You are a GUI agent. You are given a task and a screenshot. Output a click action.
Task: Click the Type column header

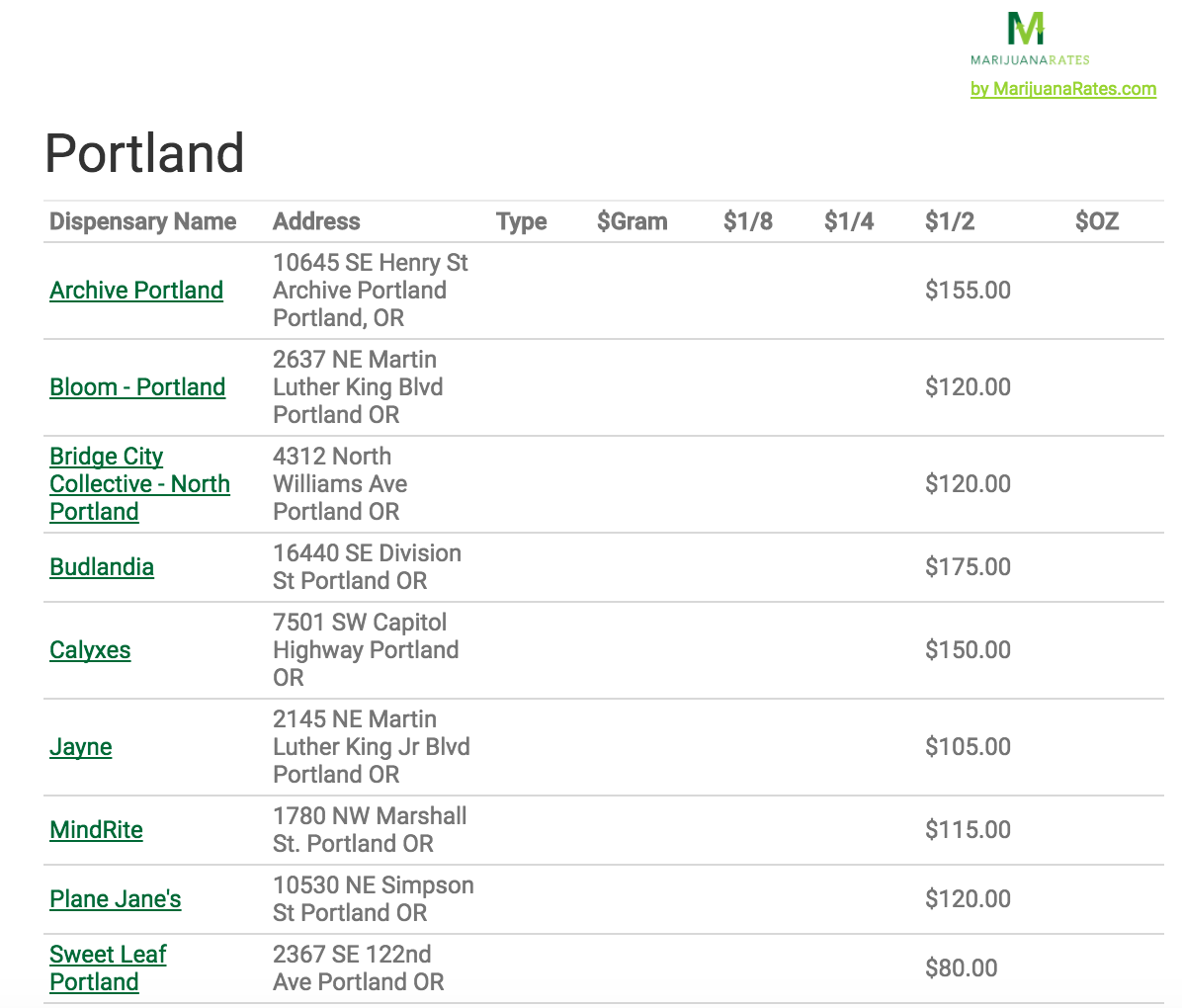click(521, 221)
